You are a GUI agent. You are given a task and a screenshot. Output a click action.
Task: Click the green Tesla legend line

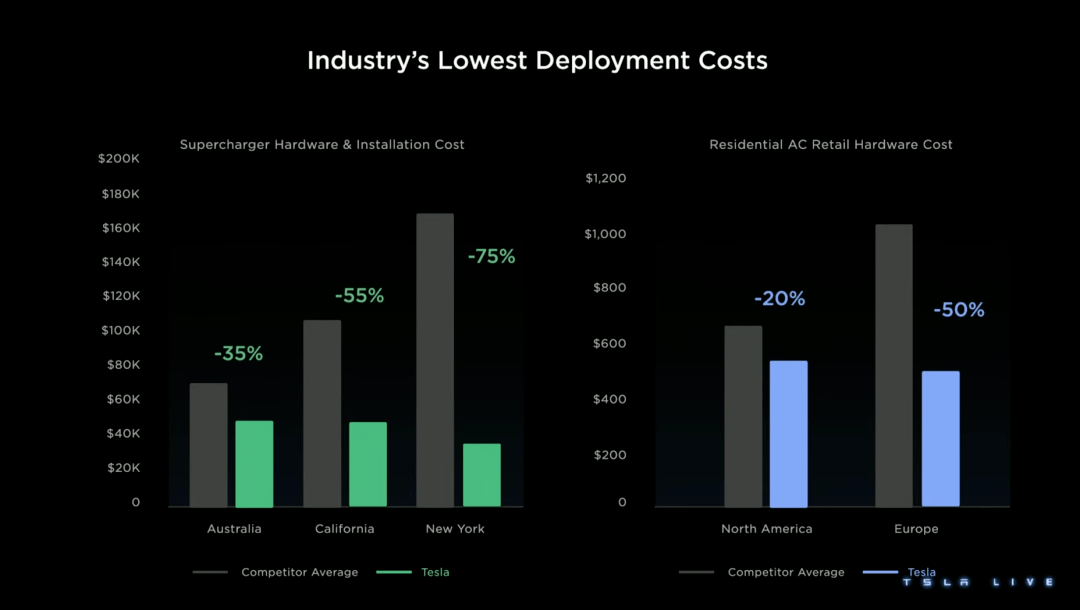pos(394,572)
